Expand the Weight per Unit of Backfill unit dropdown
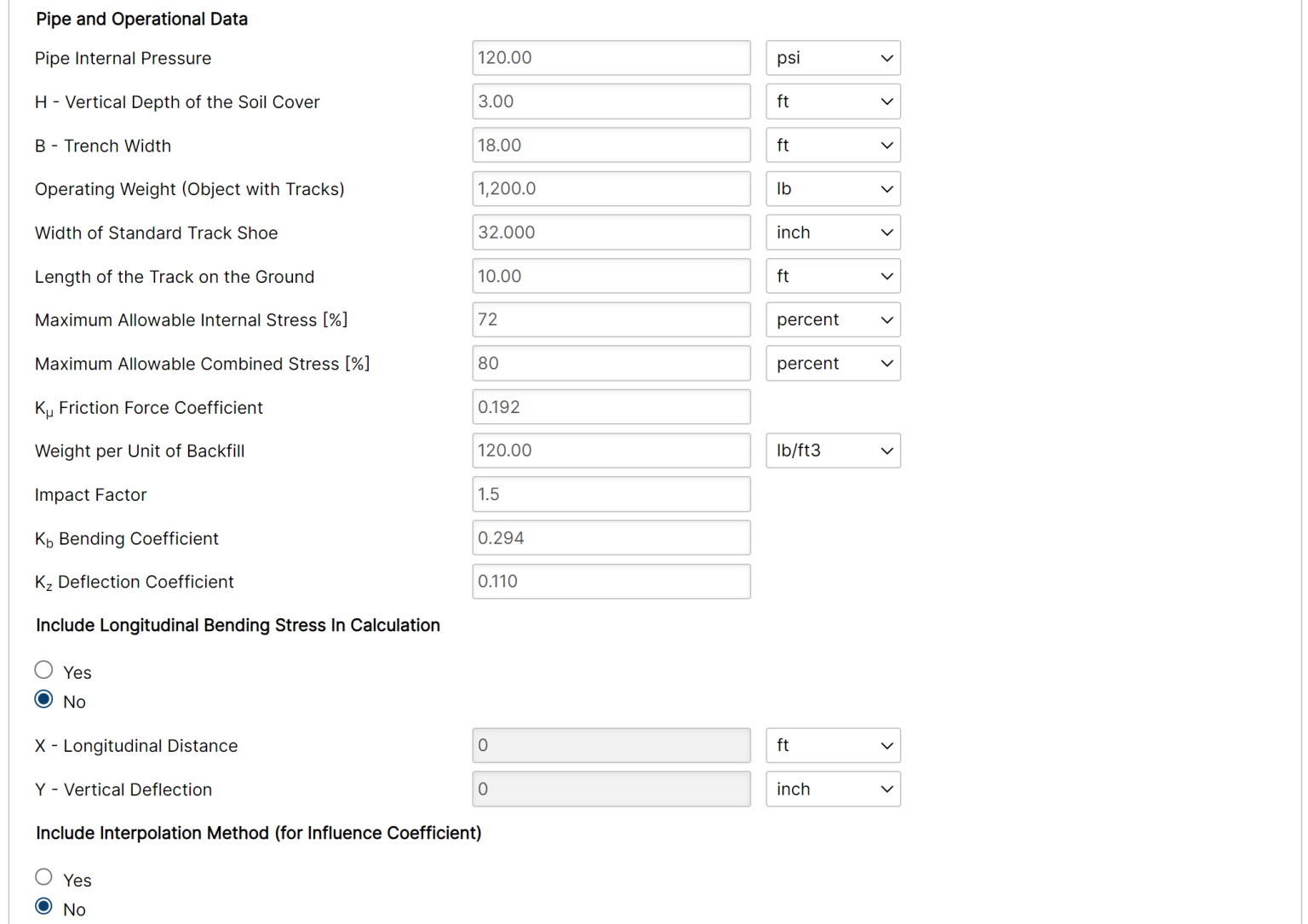1308x924 pixels. click(x=832, y=451)
